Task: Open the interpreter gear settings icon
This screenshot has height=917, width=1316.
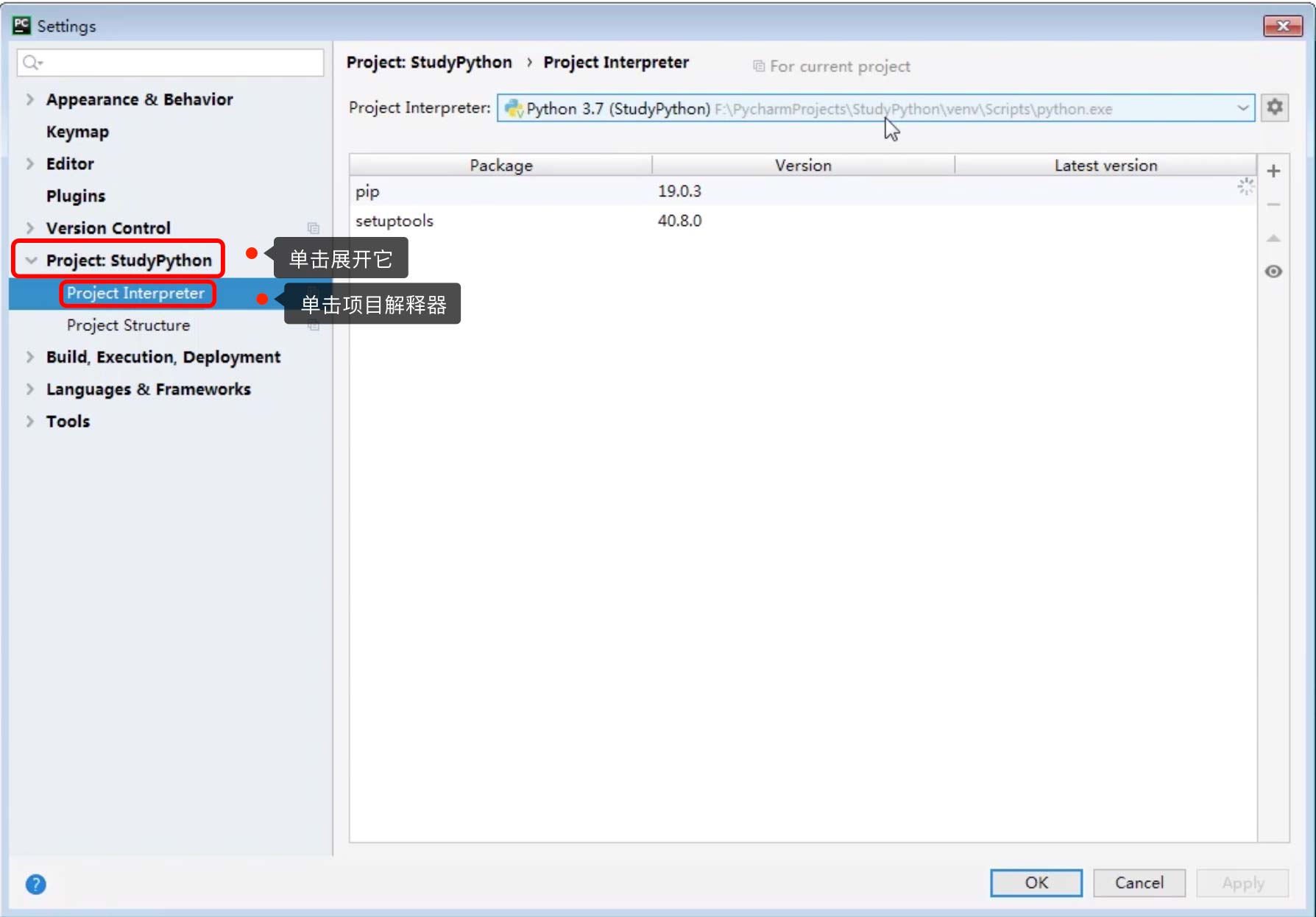Action: [1275, 107]
